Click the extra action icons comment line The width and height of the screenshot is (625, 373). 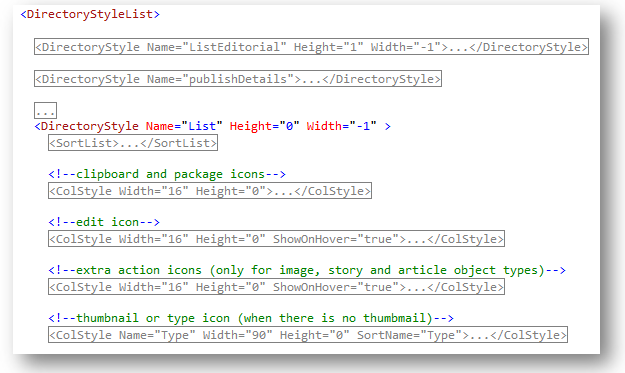pyautogui.click(x=307, y=270)
